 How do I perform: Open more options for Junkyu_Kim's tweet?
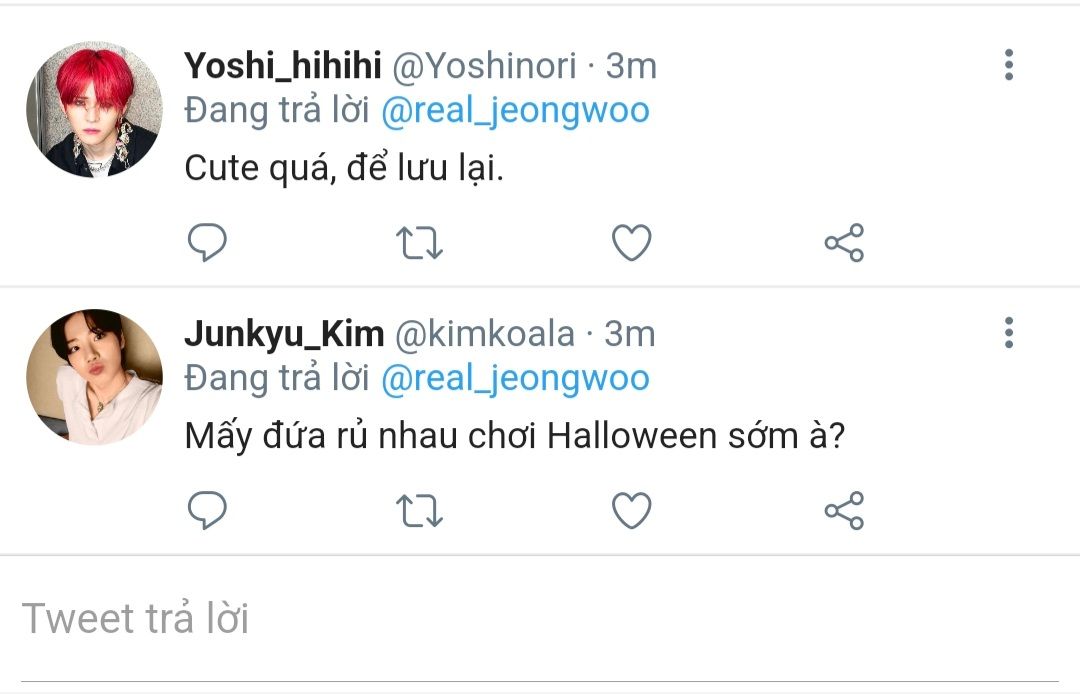[x=1008, y=333]
